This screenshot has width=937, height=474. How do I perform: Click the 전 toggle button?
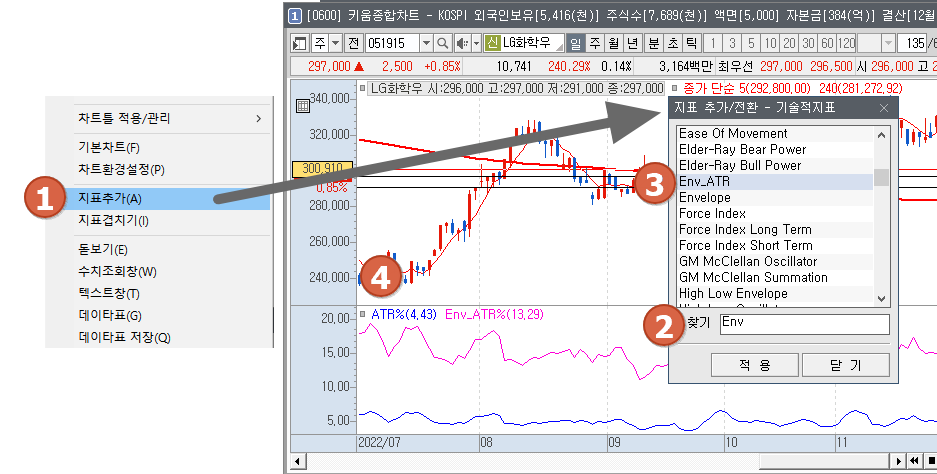(354, 43)
